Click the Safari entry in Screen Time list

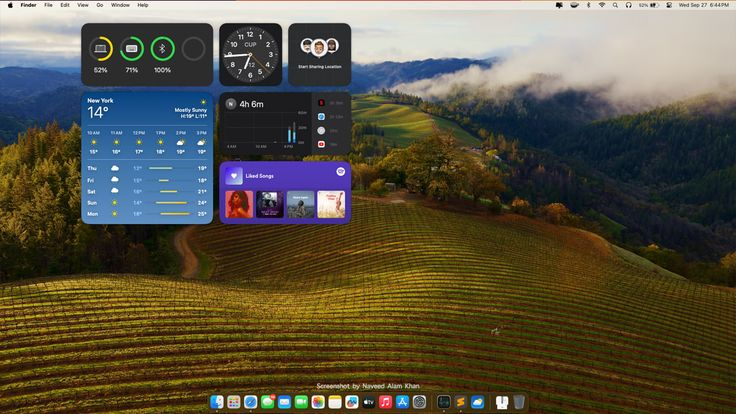tap(331, 116)
